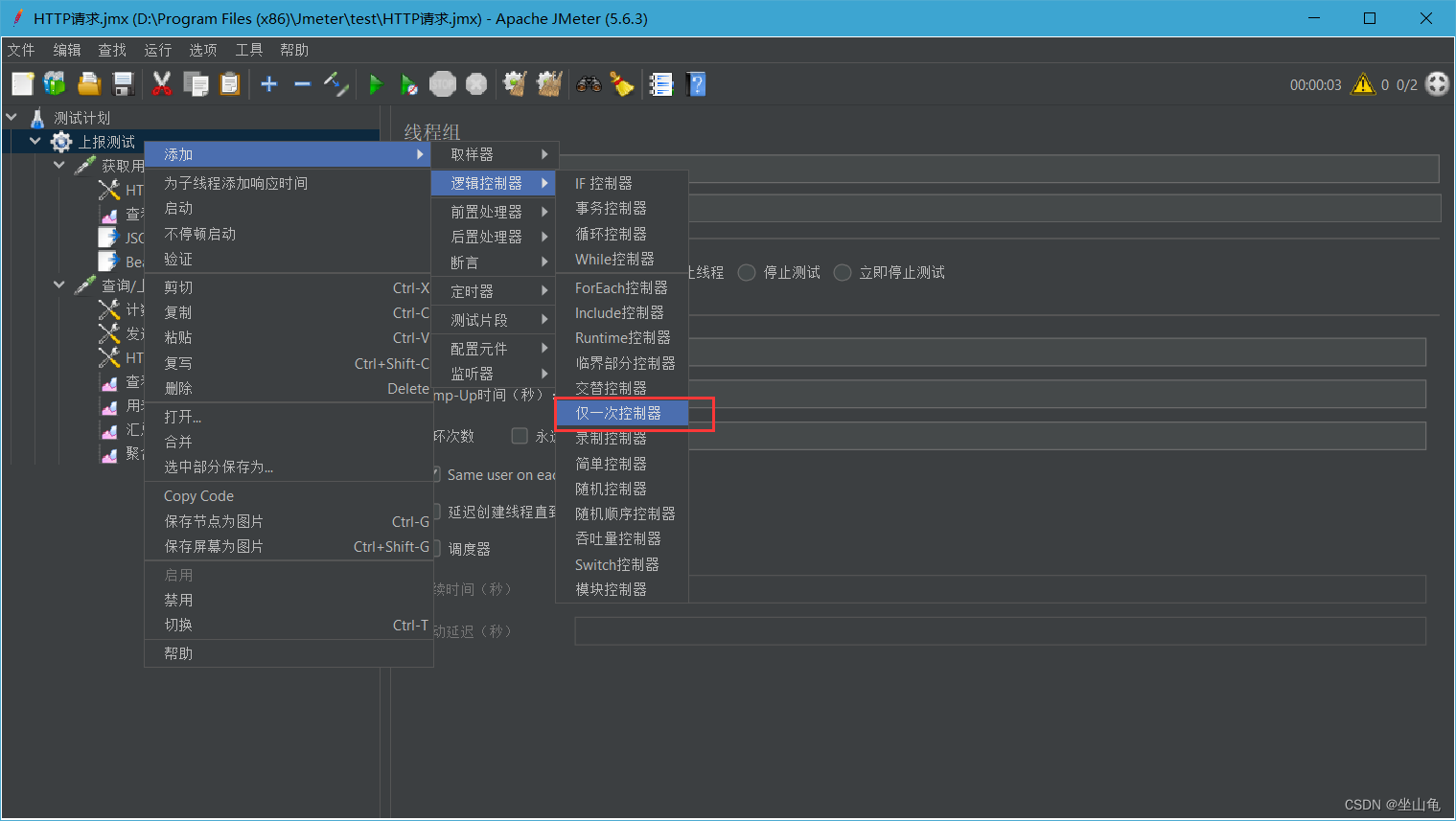Click the Search binoculars icon

click(589, 84)
